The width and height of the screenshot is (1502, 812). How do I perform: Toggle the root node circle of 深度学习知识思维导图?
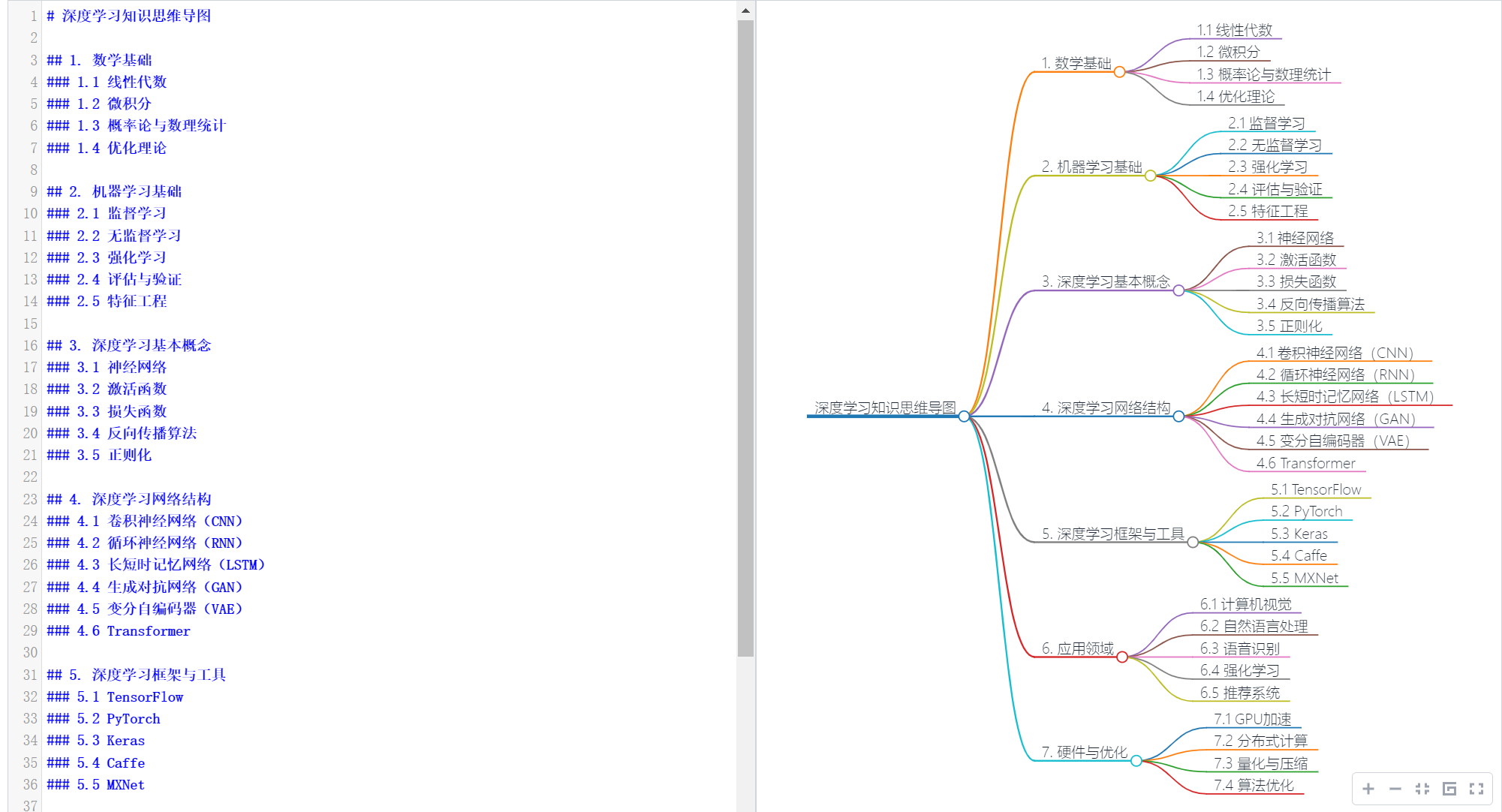tap(964, 417)
